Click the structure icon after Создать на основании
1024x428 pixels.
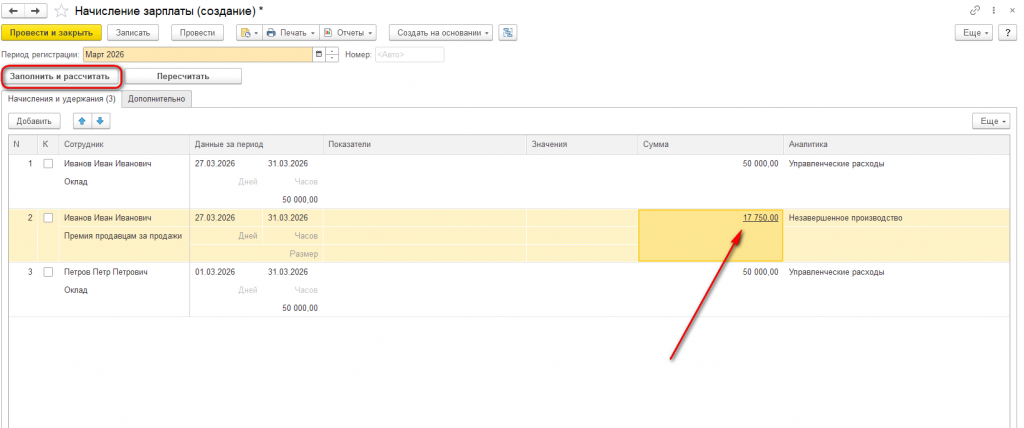508,33
